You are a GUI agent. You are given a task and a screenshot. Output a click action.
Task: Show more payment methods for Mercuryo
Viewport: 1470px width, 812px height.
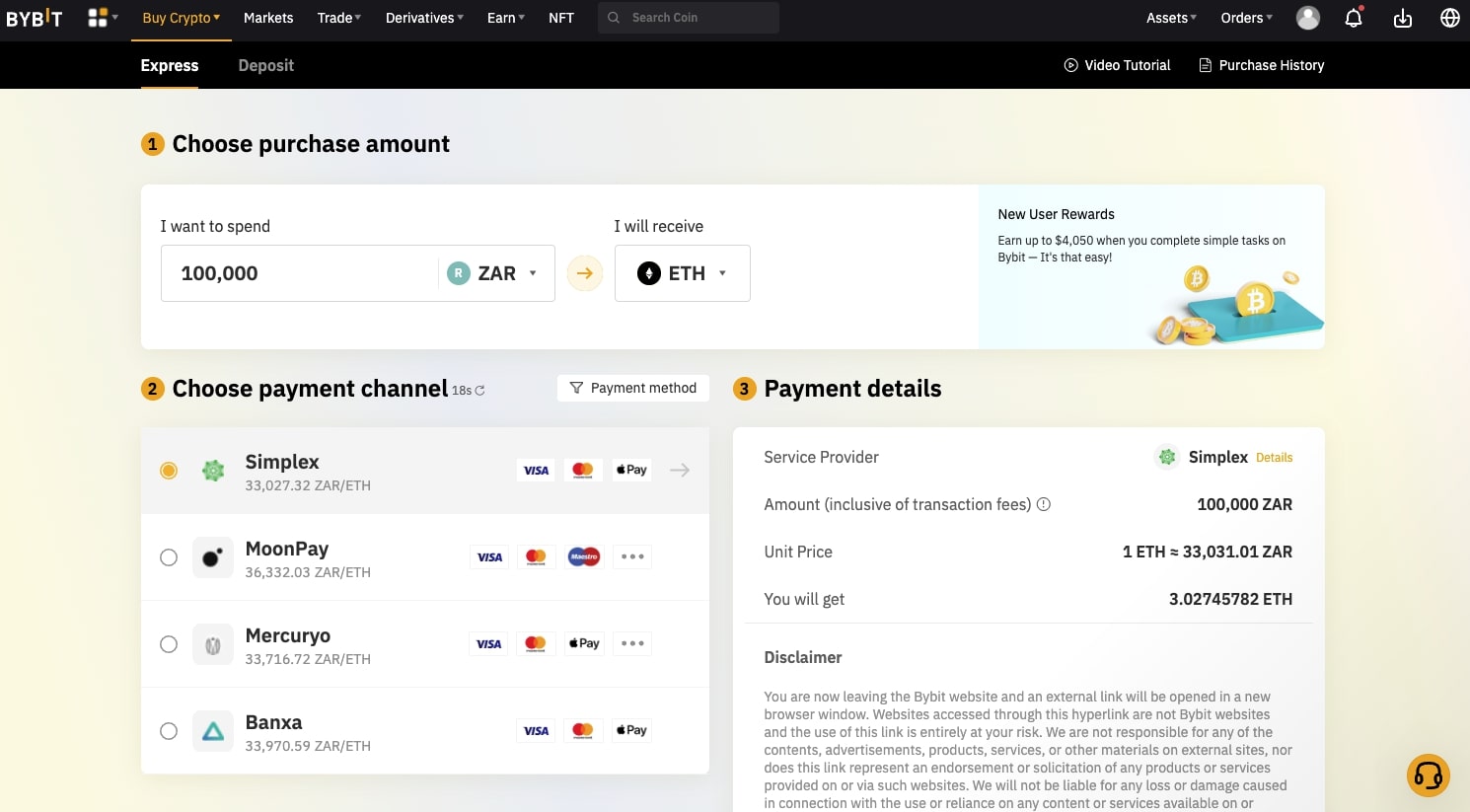632,644
